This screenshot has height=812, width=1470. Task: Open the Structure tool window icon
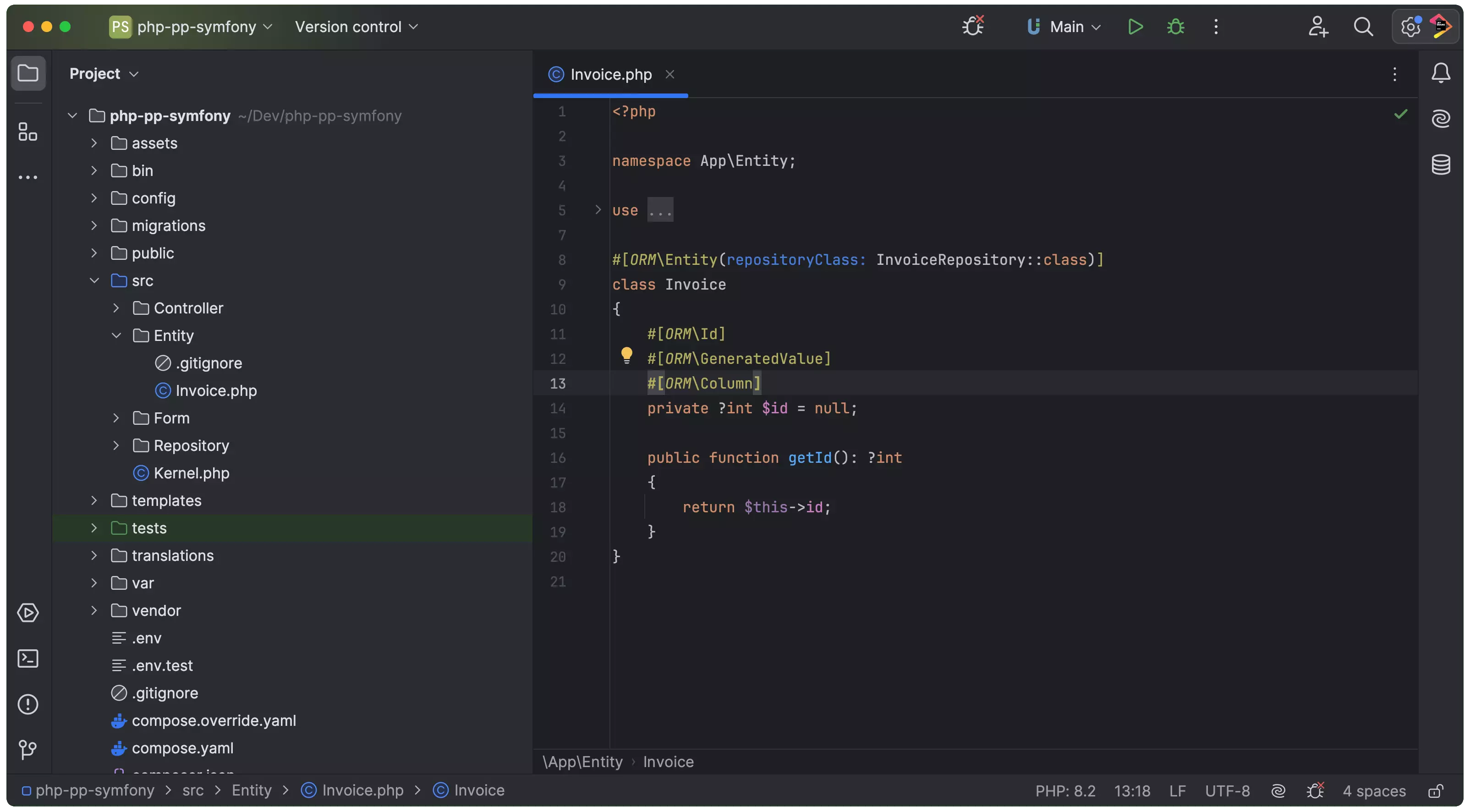[27, 132]
